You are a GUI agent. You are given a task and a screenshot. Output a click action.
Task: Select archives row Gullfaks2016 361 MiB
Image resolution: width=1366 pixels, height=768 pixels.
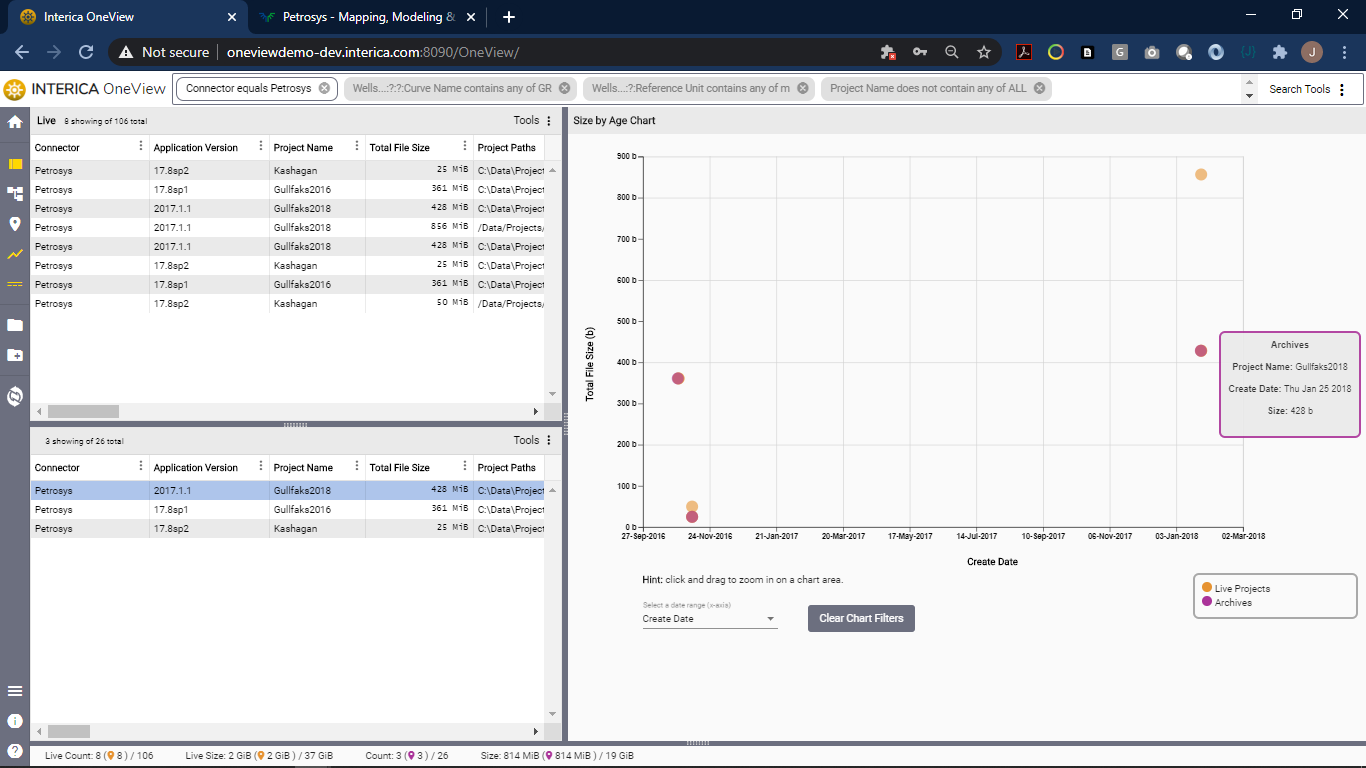(x=288, y=509)
